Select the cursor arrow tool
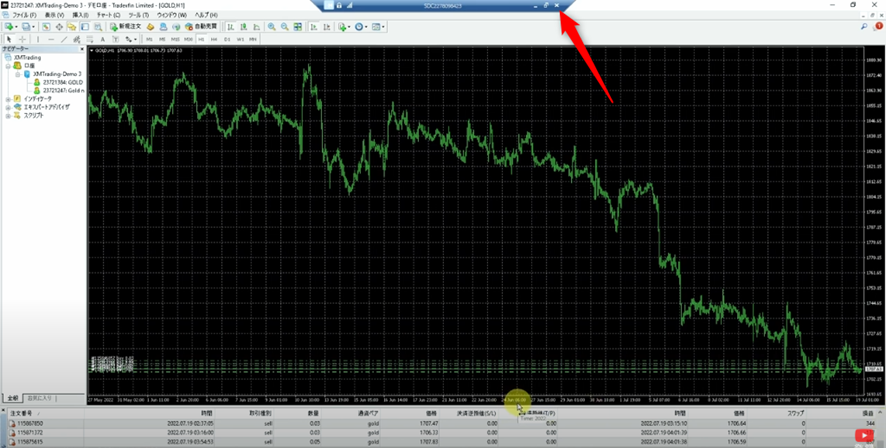This screenshot has width=886, height=448. point(9,39)
